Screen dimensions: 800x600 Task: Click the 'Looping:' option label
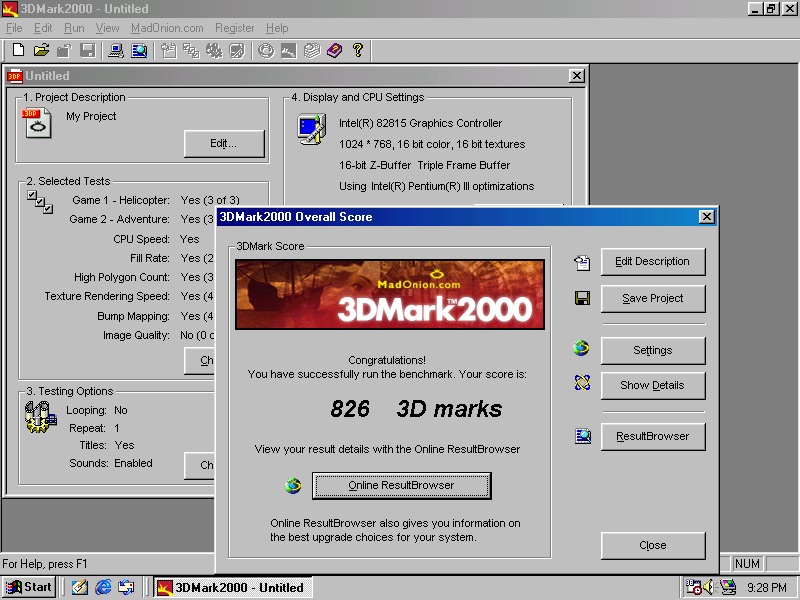point(86,410)
